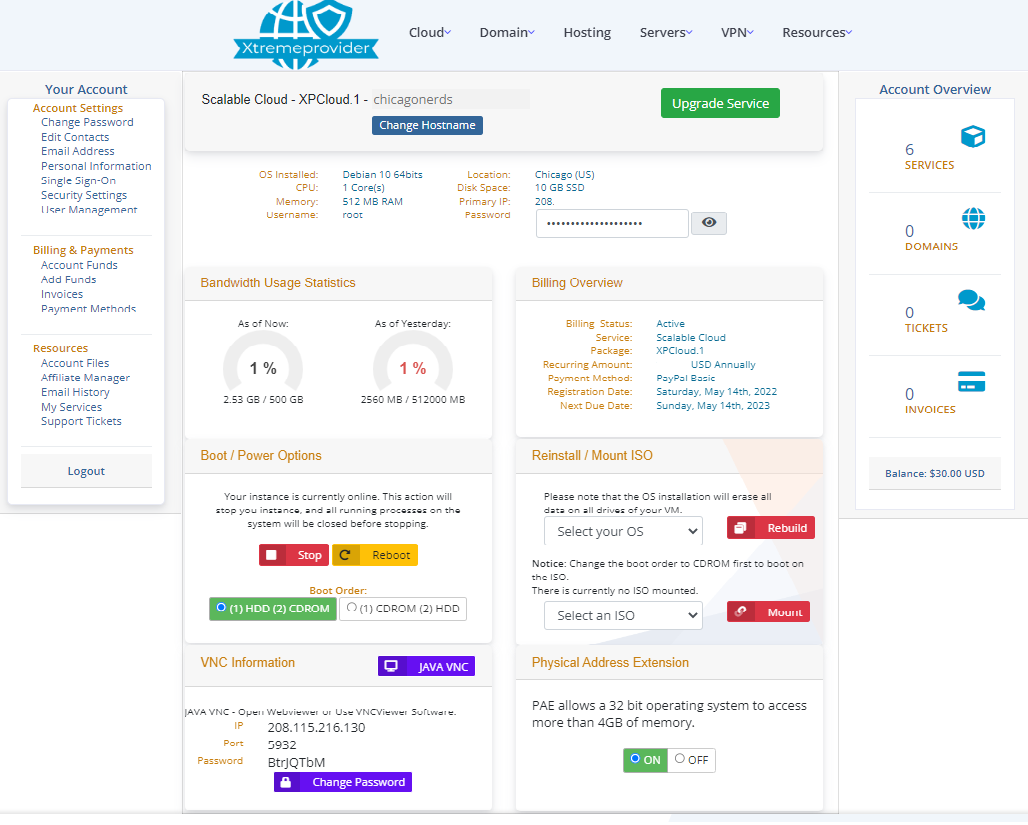1028x825 pixels.
Task: Click the Change Hostname button
Action: [427, 125]
